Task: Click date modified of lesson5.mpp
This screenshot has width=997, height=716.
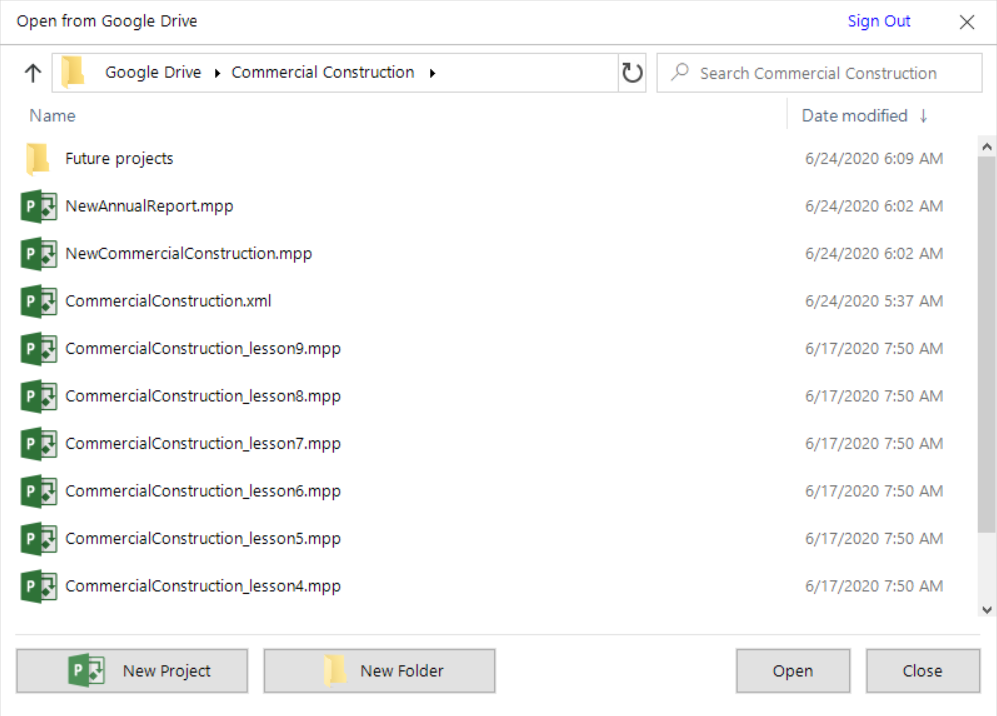Action: click(x=874, y=539)
